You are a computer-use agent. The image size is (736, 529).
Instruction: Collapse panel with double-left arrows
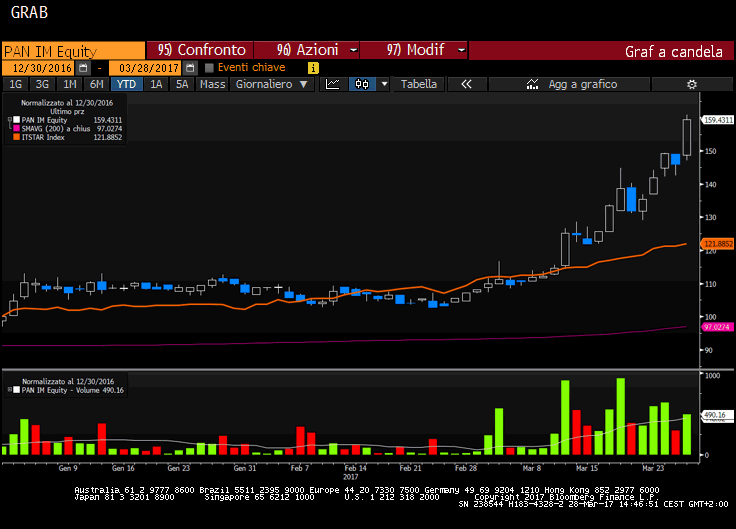pos(465,85)
